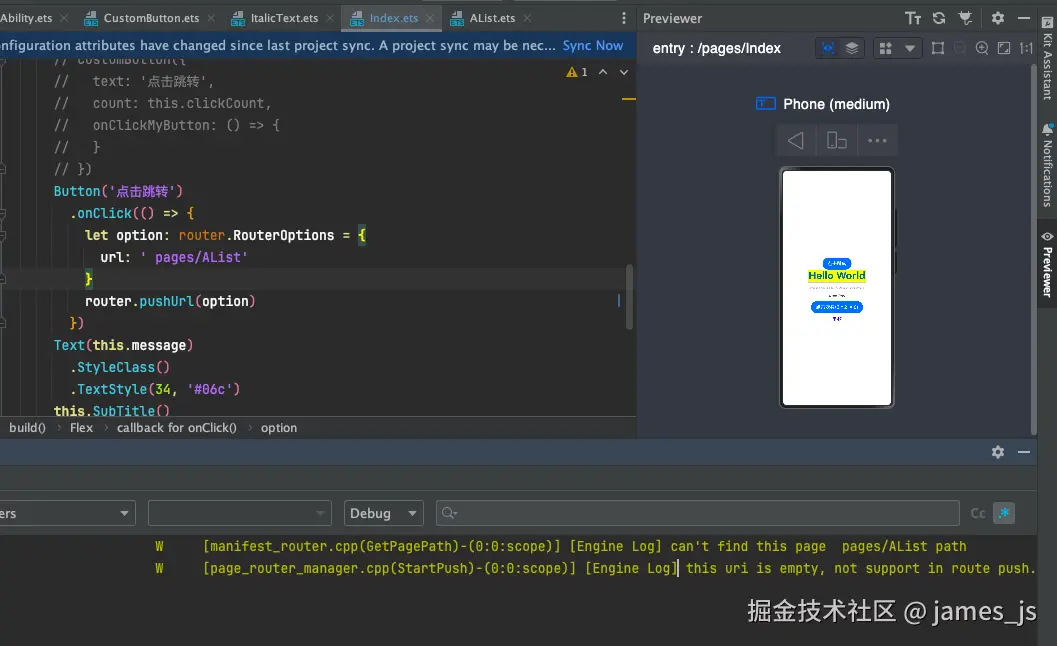This screenshot has height=646, width=1057.
Task: Click the warning indicator showing 1 problem
Action: 577,71
